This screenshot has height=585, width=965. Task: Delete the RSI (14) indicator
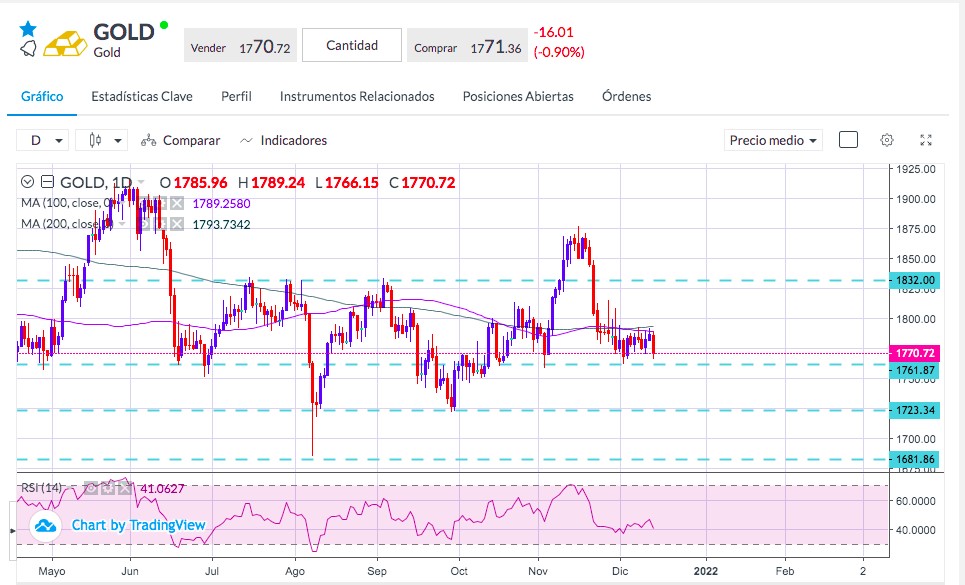[x=124, y=488]
